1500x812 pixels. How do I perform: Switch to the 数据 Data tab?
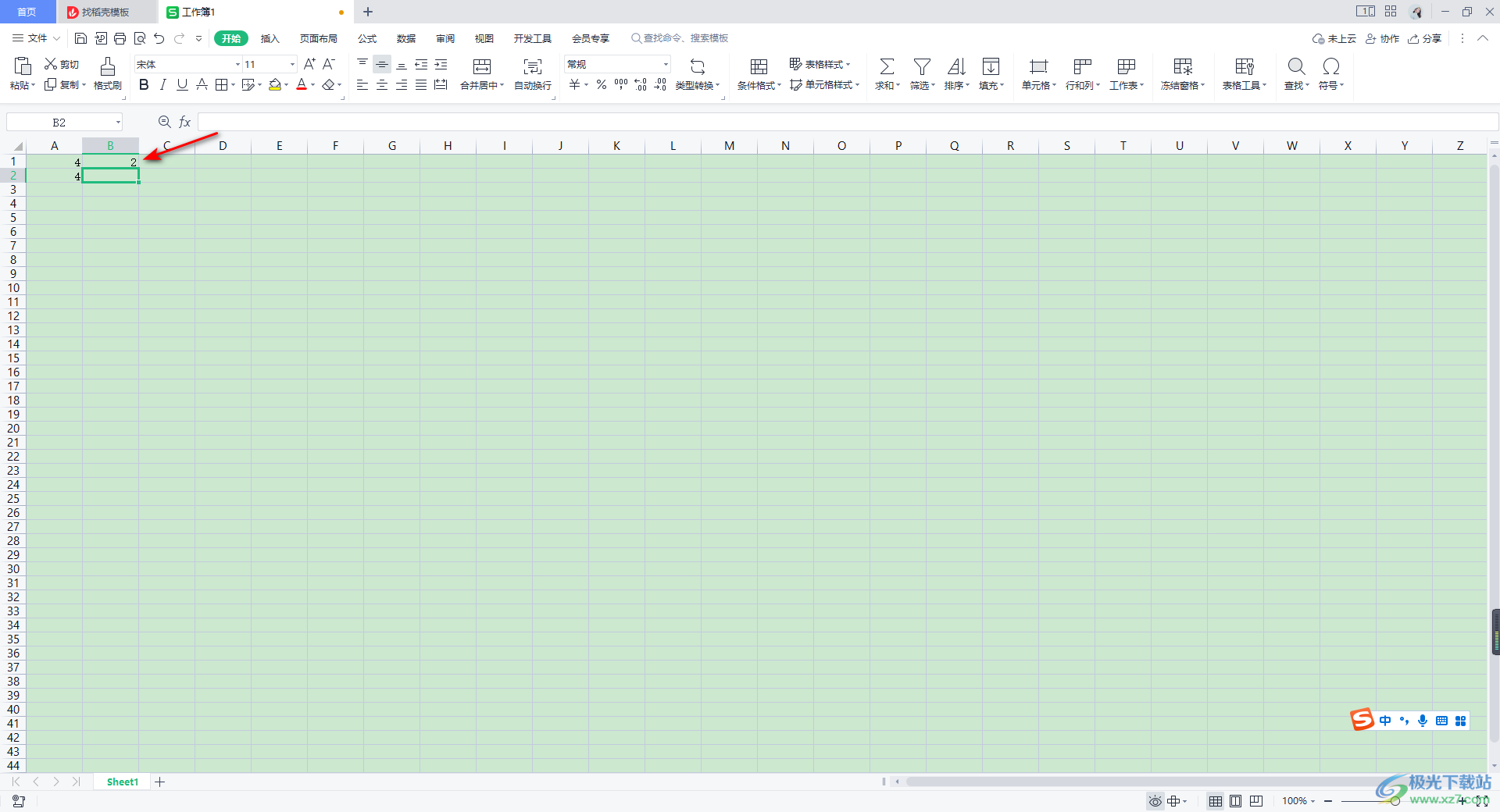406,38
